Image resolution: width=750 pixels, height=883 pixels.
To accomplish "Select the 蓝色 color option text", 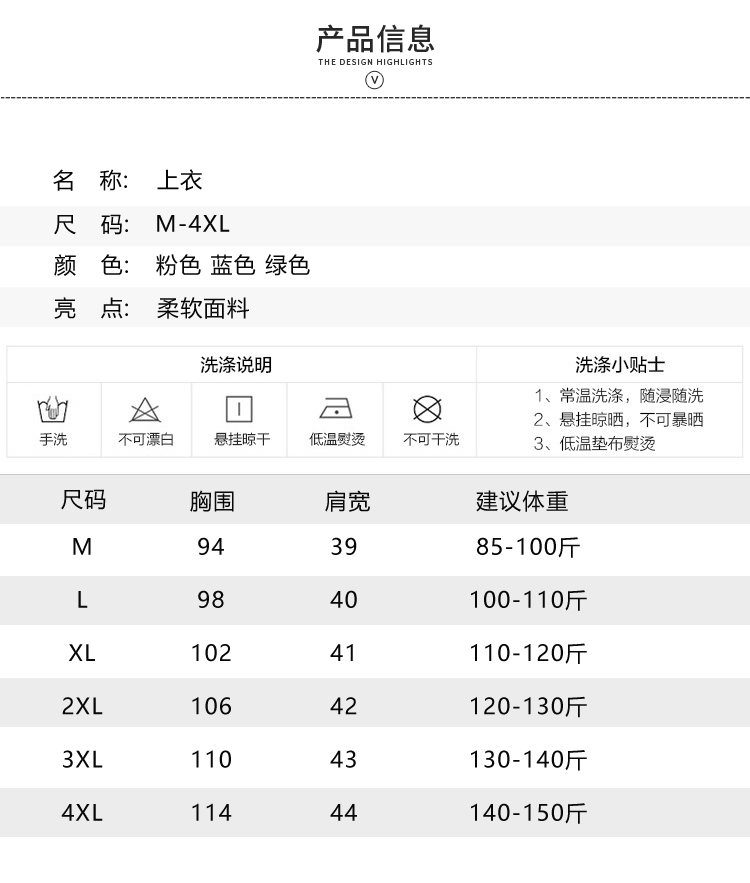I will (x=233, y=266).
